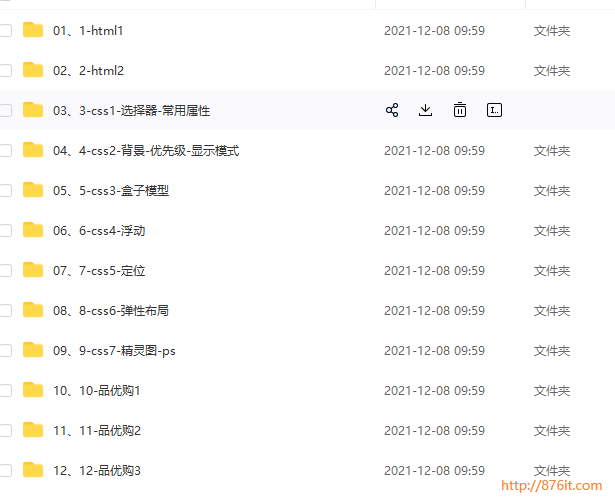Click folder icon next to 10、10-品优购1

click(33, 390)
